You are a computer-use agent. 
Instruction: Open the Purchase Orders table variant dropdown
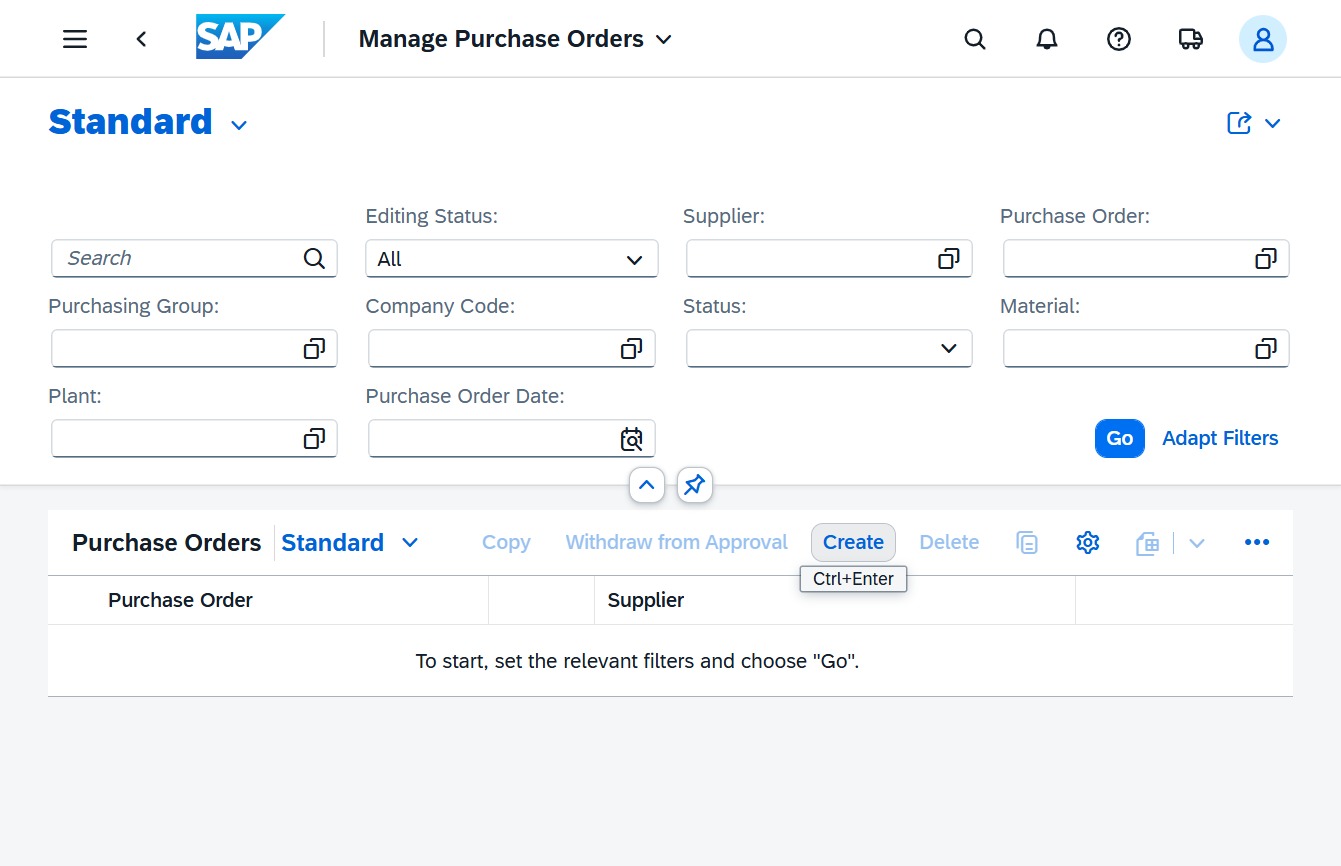(409, 542)
